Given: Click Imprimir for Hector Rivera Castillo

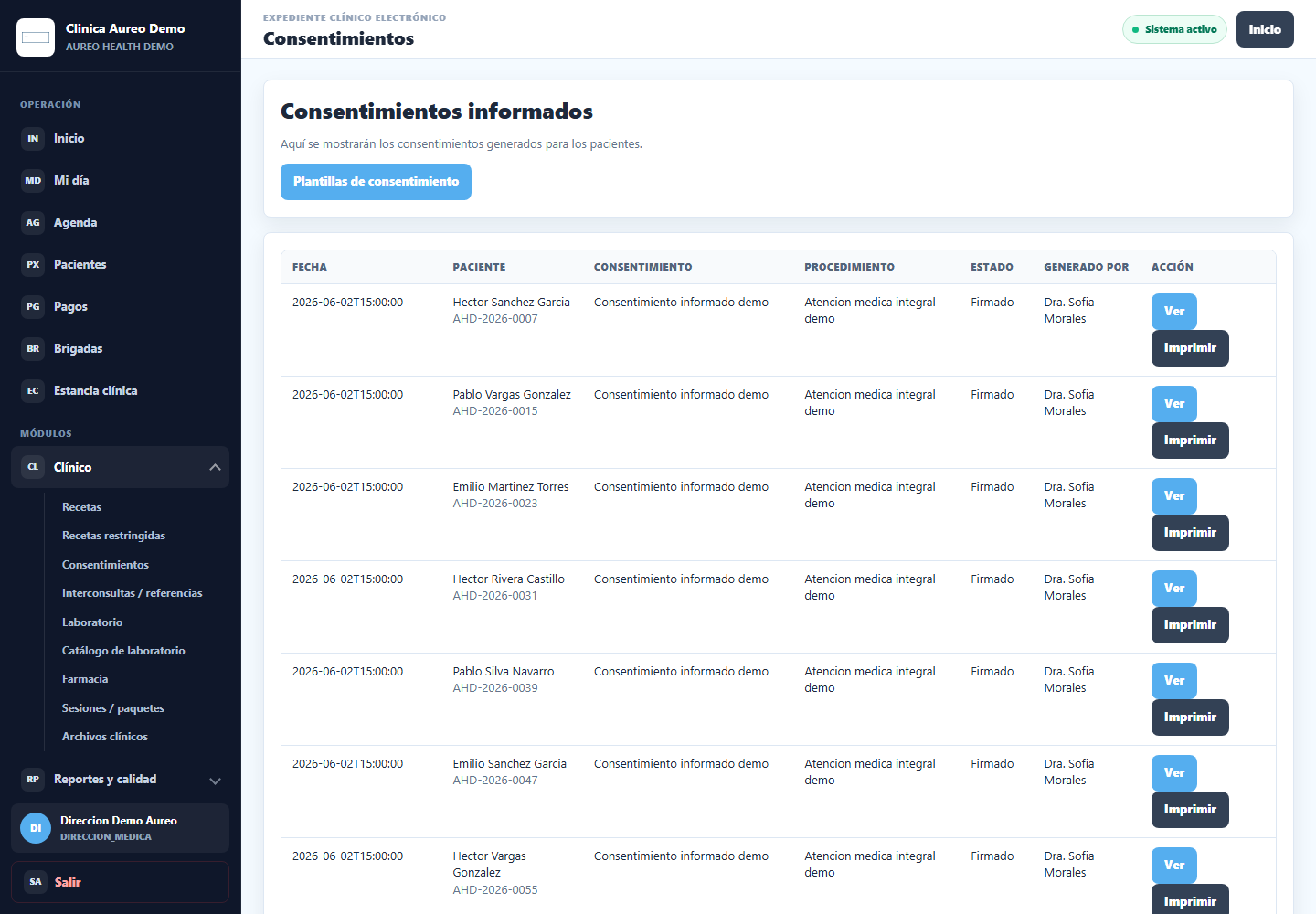Looking at the screenshot, I should (1190, 625).
